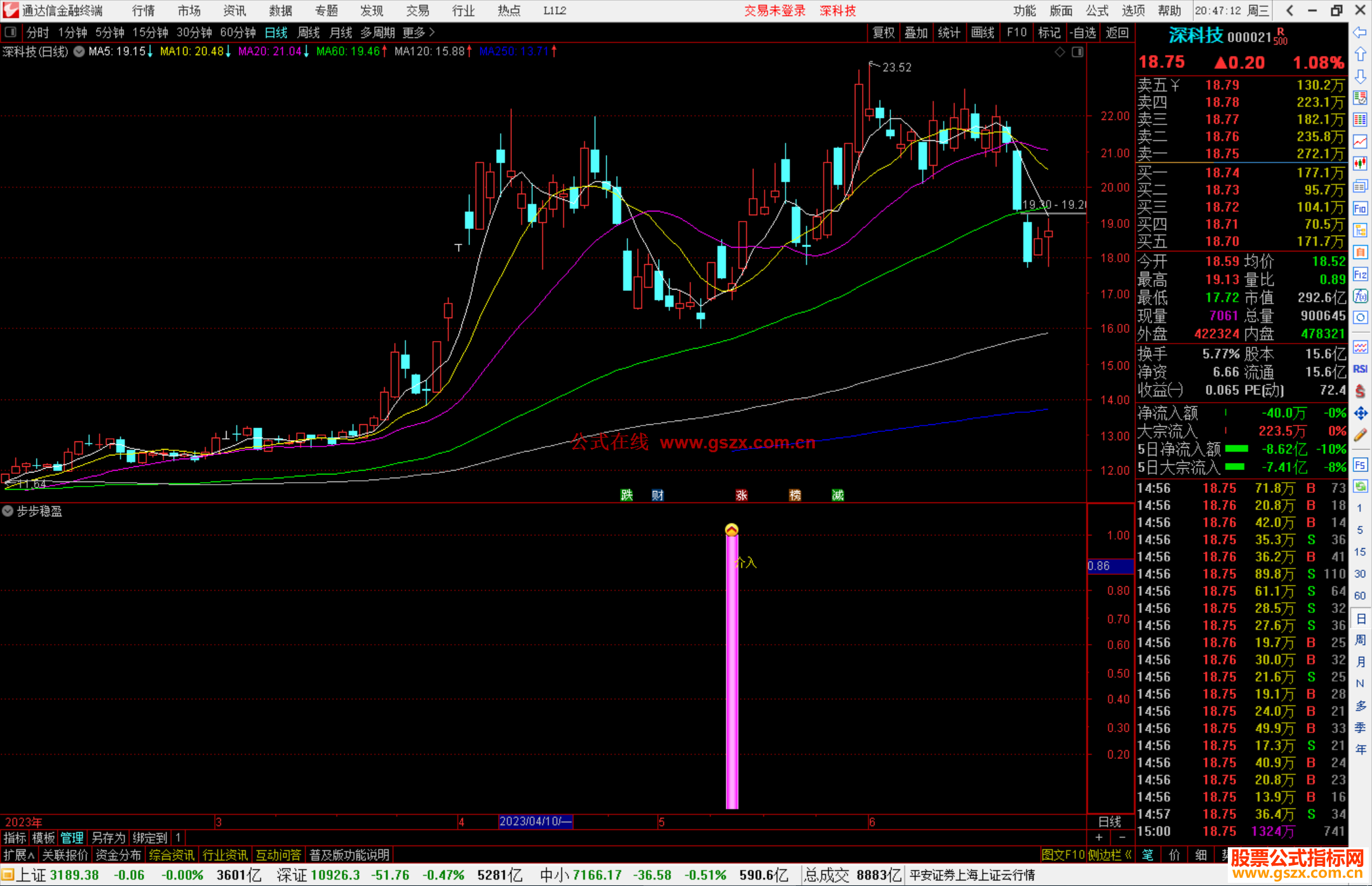Screen dimensions: 1372x886
Task: Click the 复权 button
Action: pos(883,32)
